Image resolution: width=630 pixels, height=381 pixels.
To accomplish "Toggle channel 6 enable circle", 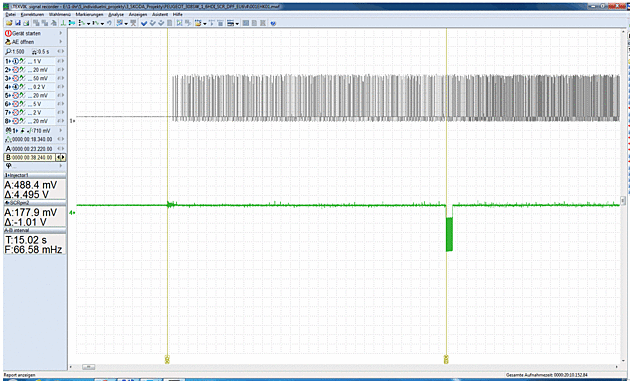I will [x=16, y=104].
